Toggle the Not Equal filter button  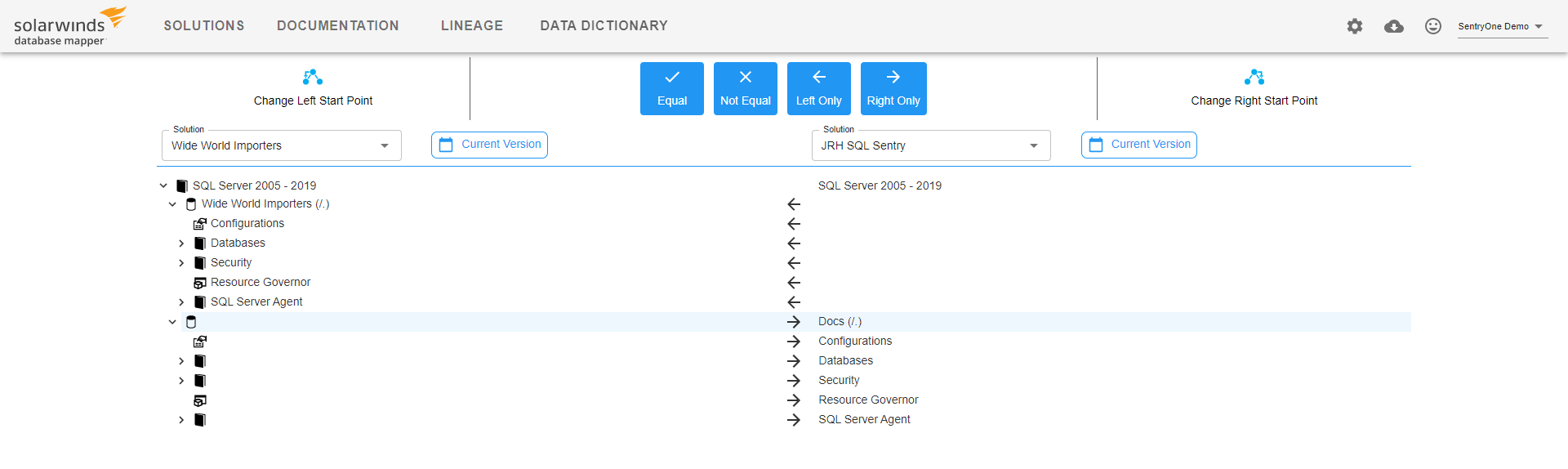(746, 88)
